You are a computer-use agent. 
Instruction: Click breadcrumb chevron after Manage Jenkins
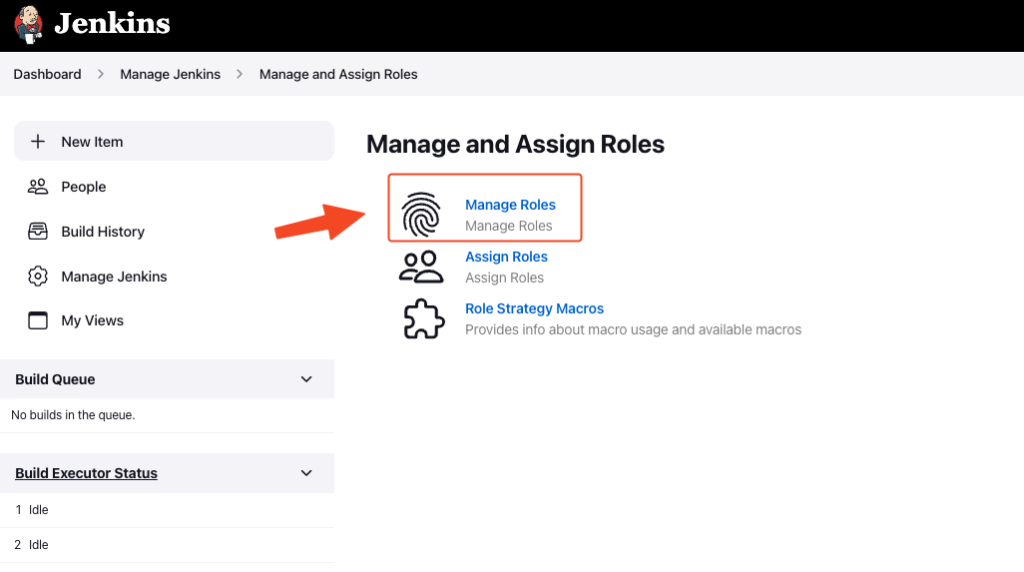[x=240, y=74]
